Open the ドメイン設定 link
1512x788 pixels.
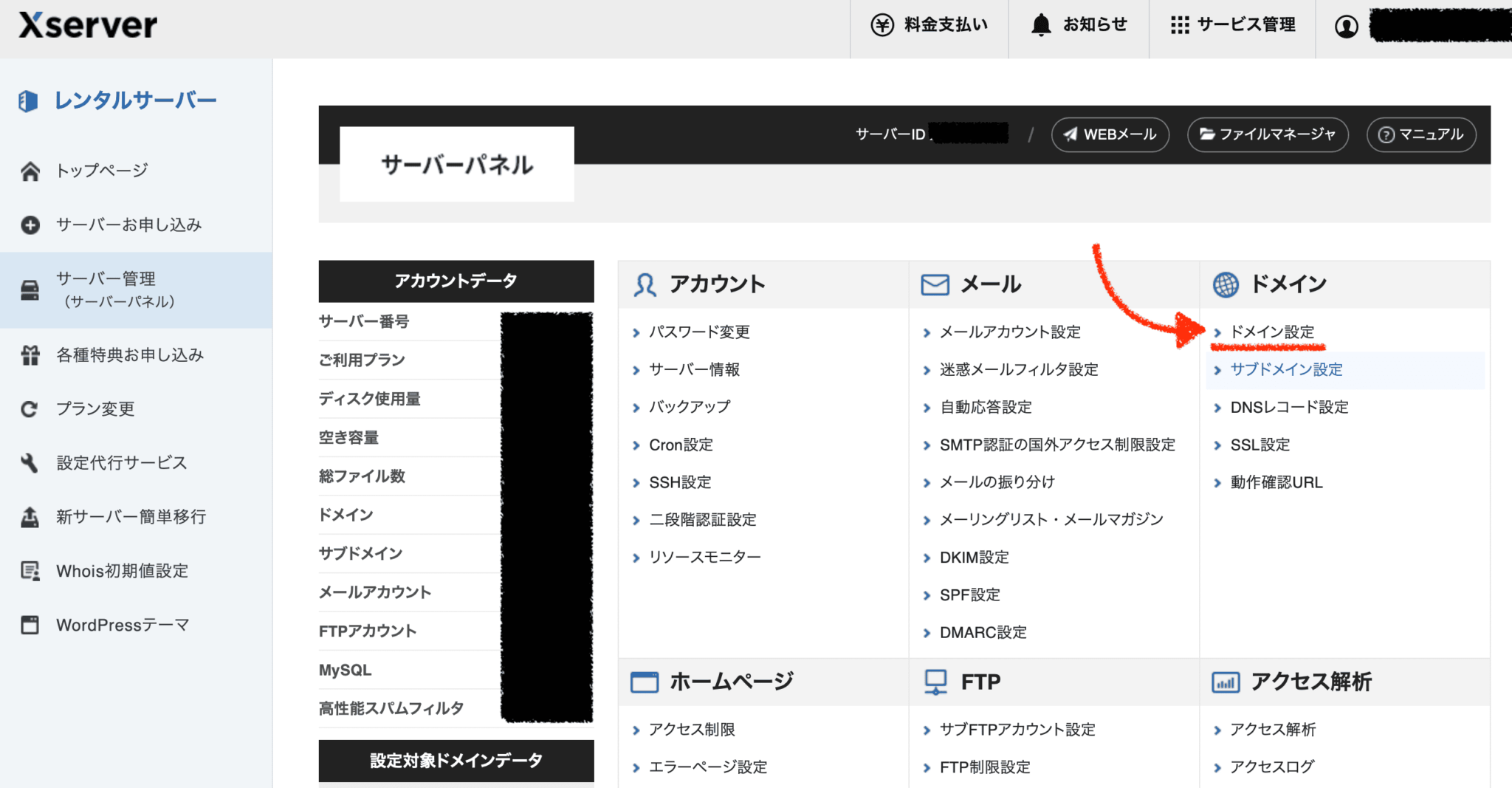[1272, 332]
